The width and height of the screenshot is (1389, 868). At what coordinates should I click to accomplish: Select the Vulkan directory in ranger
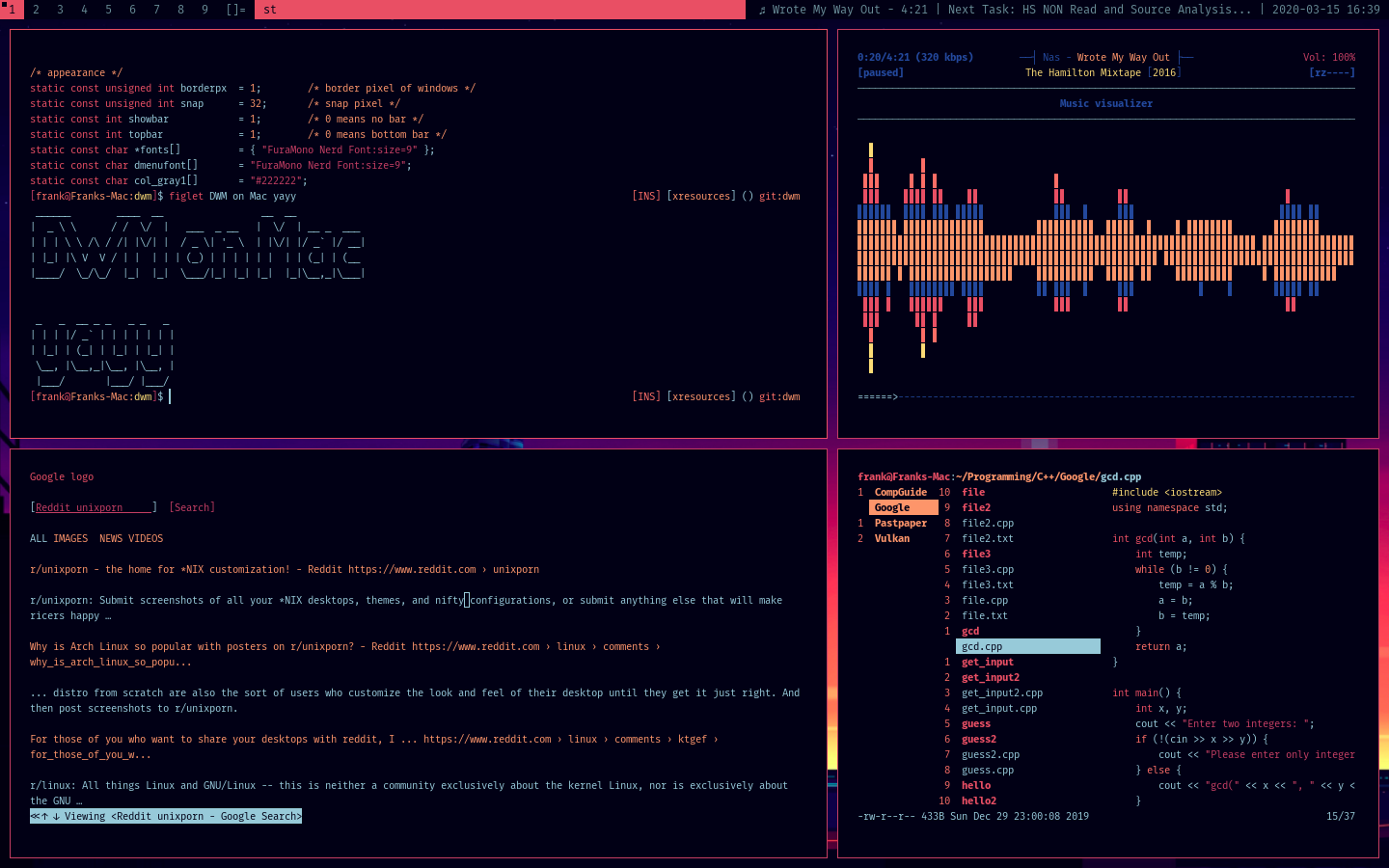coord(892,538)
